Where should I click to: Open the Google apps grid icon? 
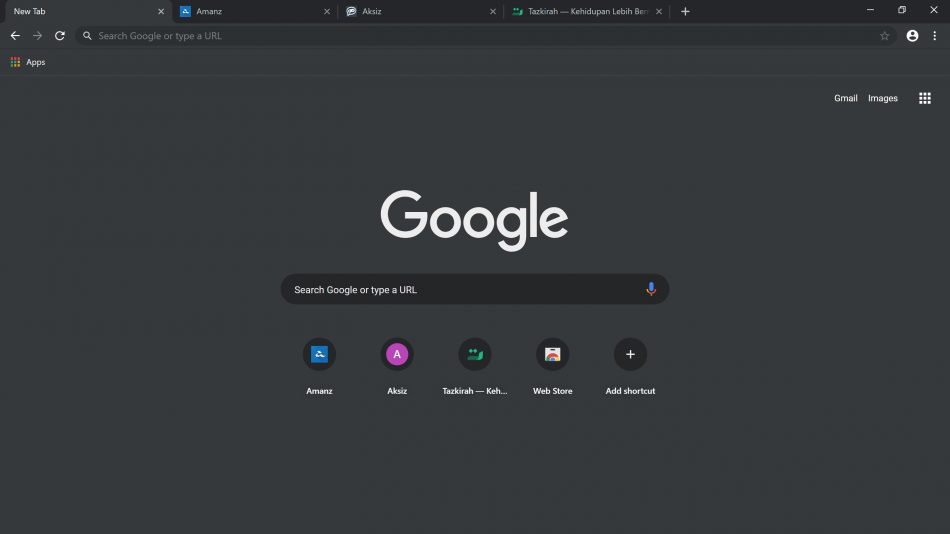point(925,98)
